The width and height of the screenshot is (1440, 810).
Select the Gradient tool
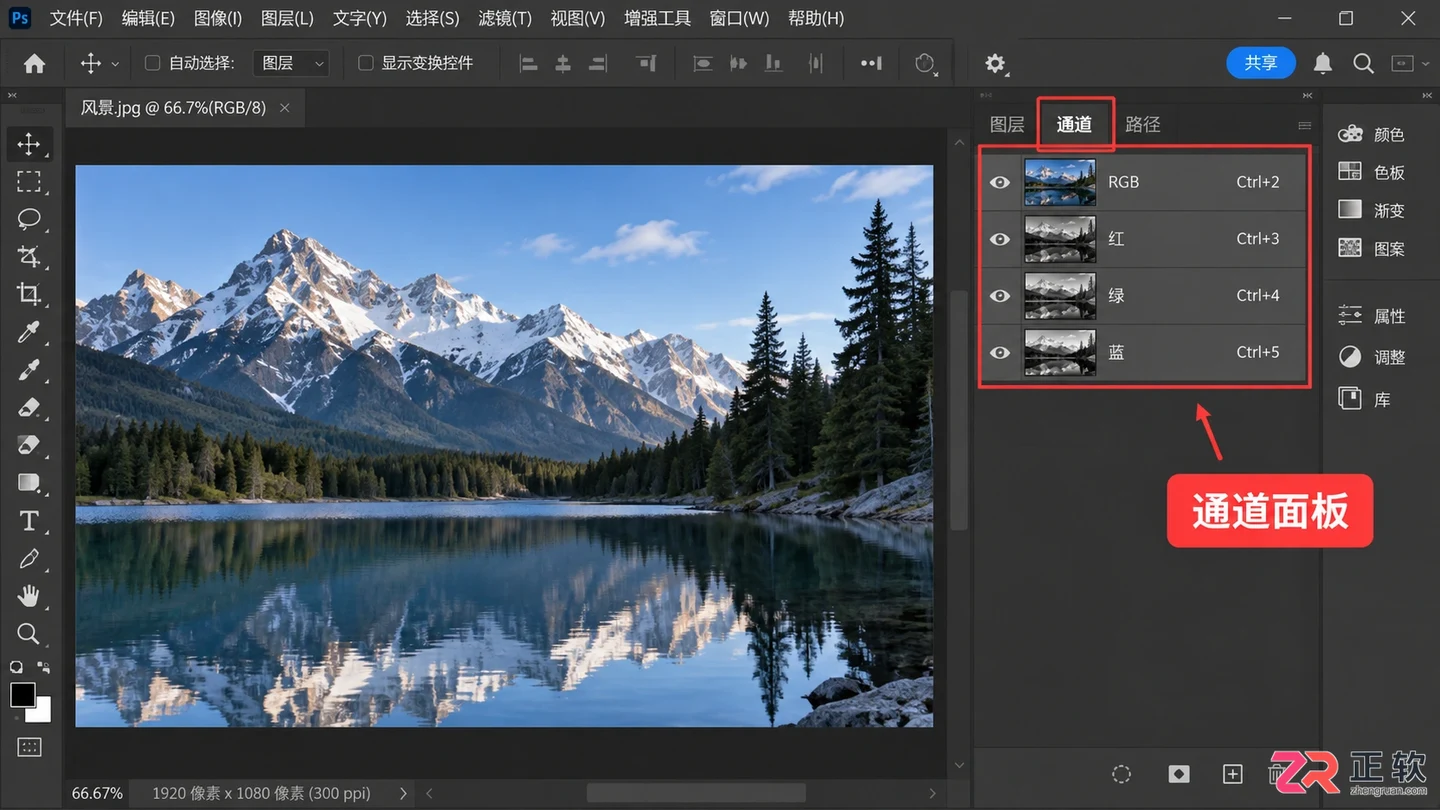pyautogui.click(x=29, y=483)
